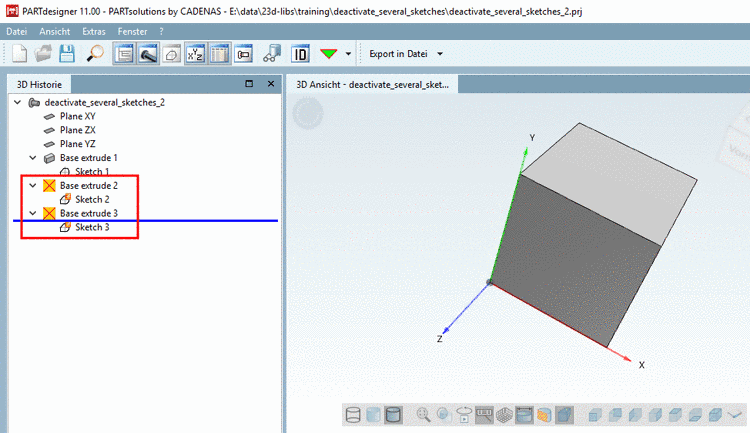The width and height of the screenshot is (750, 433).
Task: Collapse the deactivate_several_sketches_2 root node
Action: pos(18,102)
